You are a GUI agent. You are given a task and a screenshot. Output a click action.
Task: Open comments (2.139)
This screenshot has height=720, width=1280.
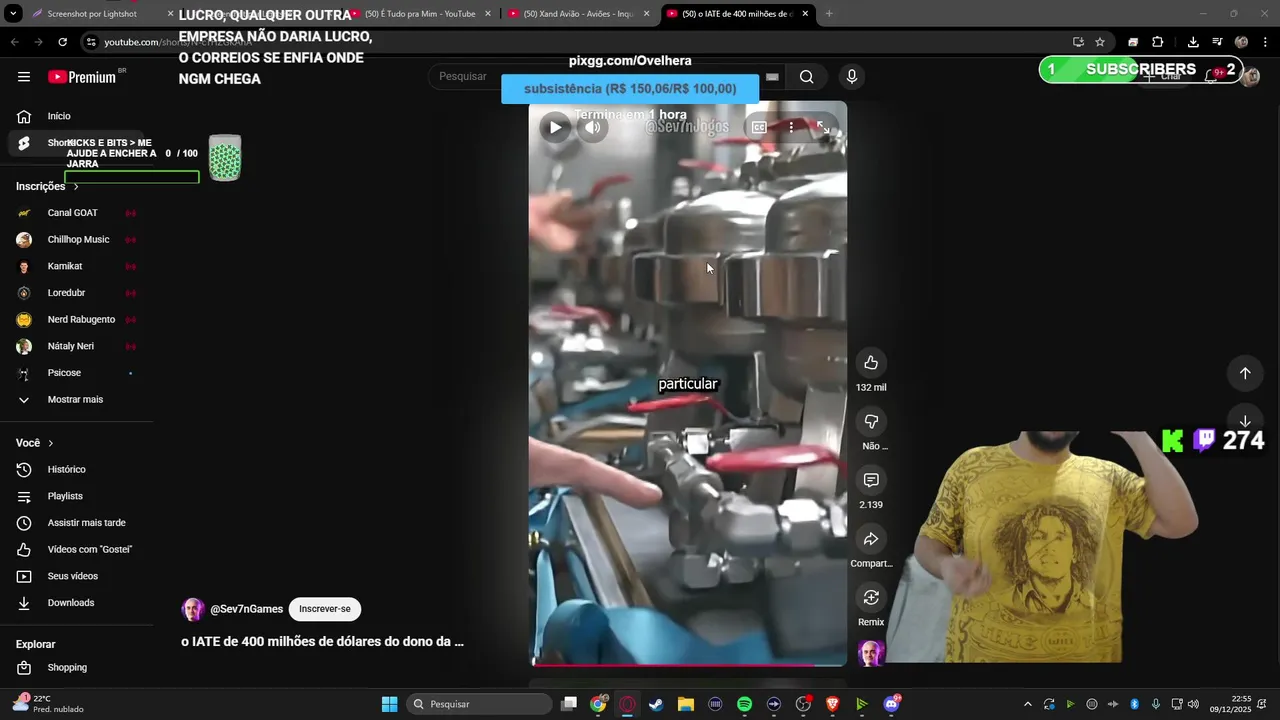(x=871, y=481)
